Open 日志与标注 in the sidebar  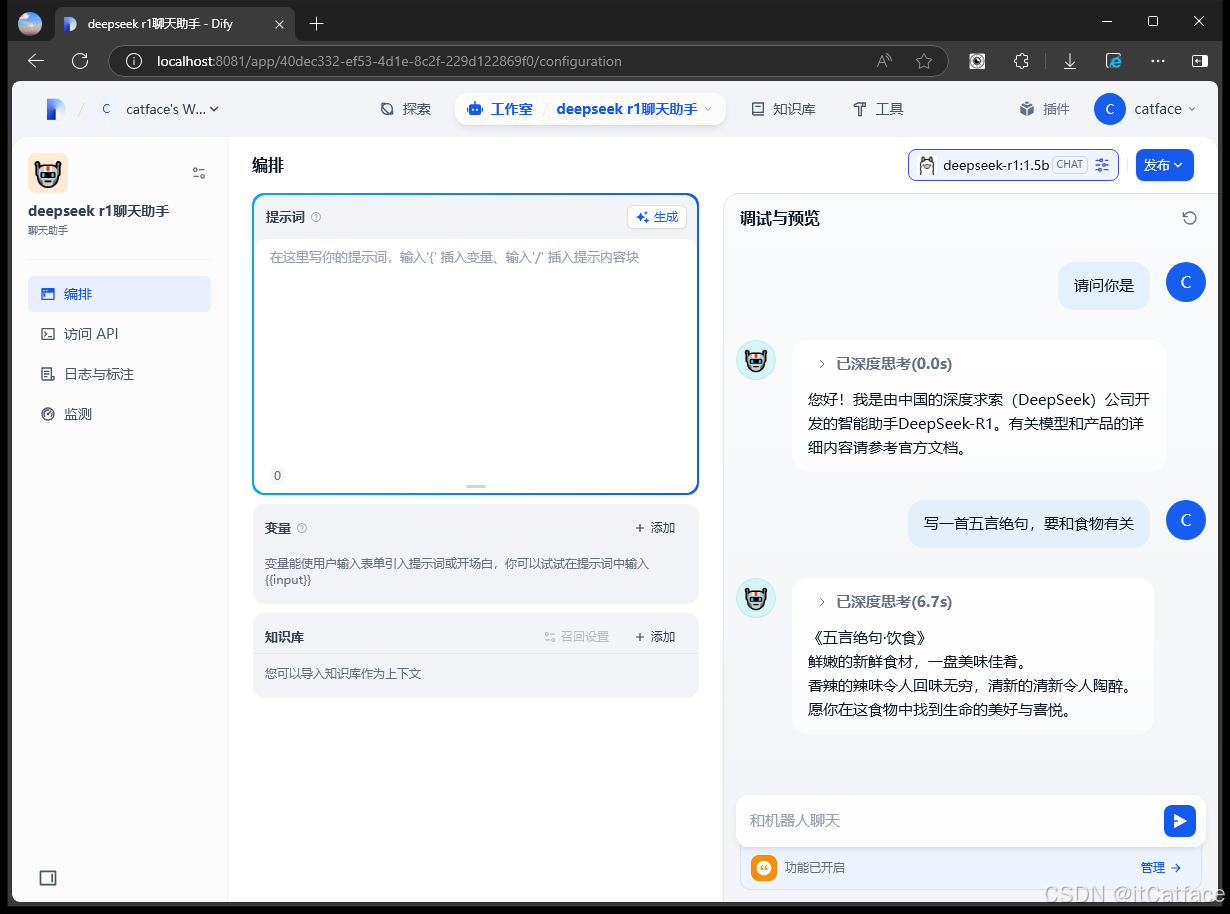[119, 374]
